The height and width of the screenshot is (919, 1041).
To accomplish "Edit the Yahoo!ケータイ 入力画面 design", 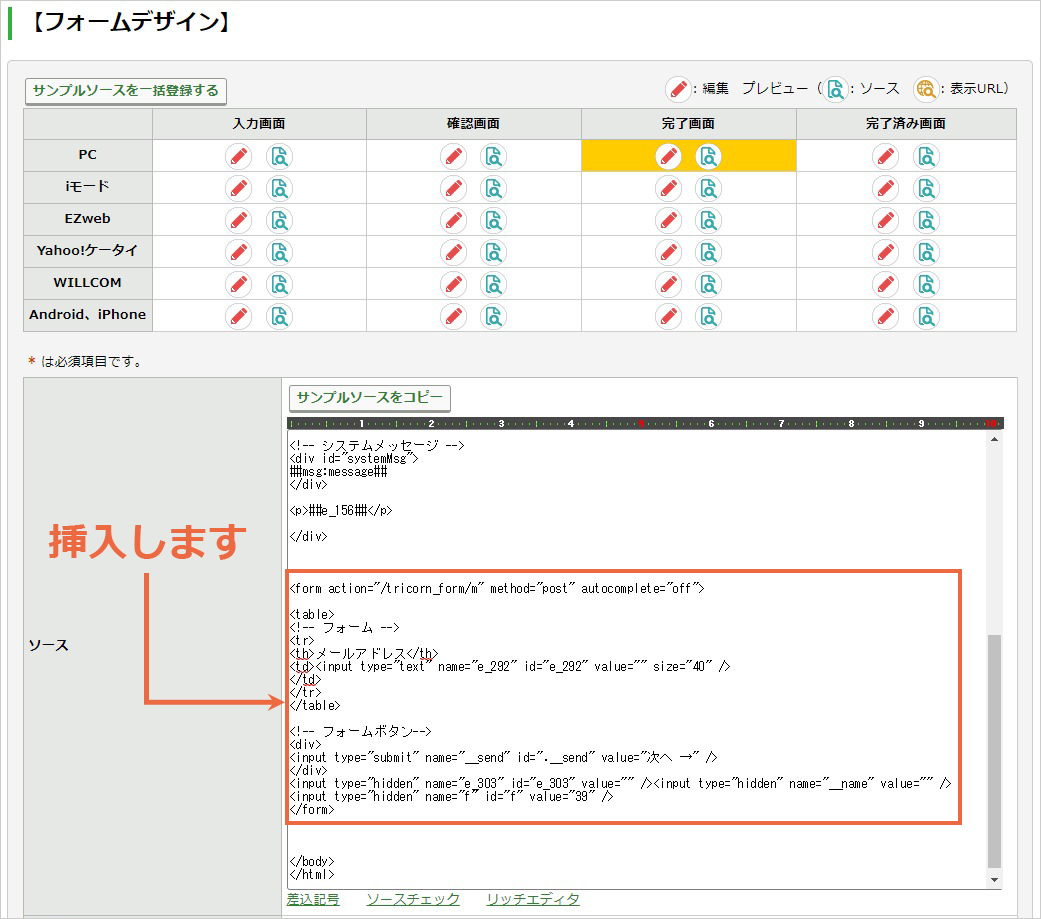I will pyautogui.click(x=238, y=252).
